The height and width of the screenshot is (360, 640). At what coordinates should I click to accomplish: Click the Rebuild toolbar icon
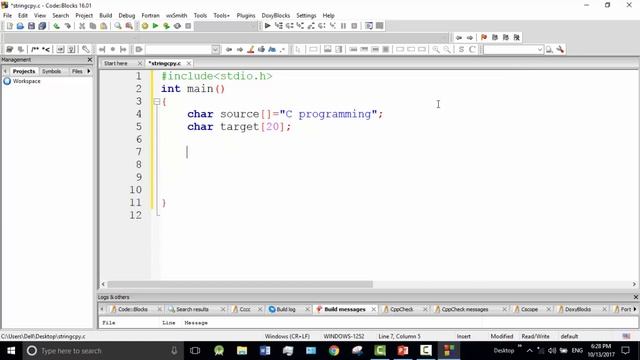177,26
